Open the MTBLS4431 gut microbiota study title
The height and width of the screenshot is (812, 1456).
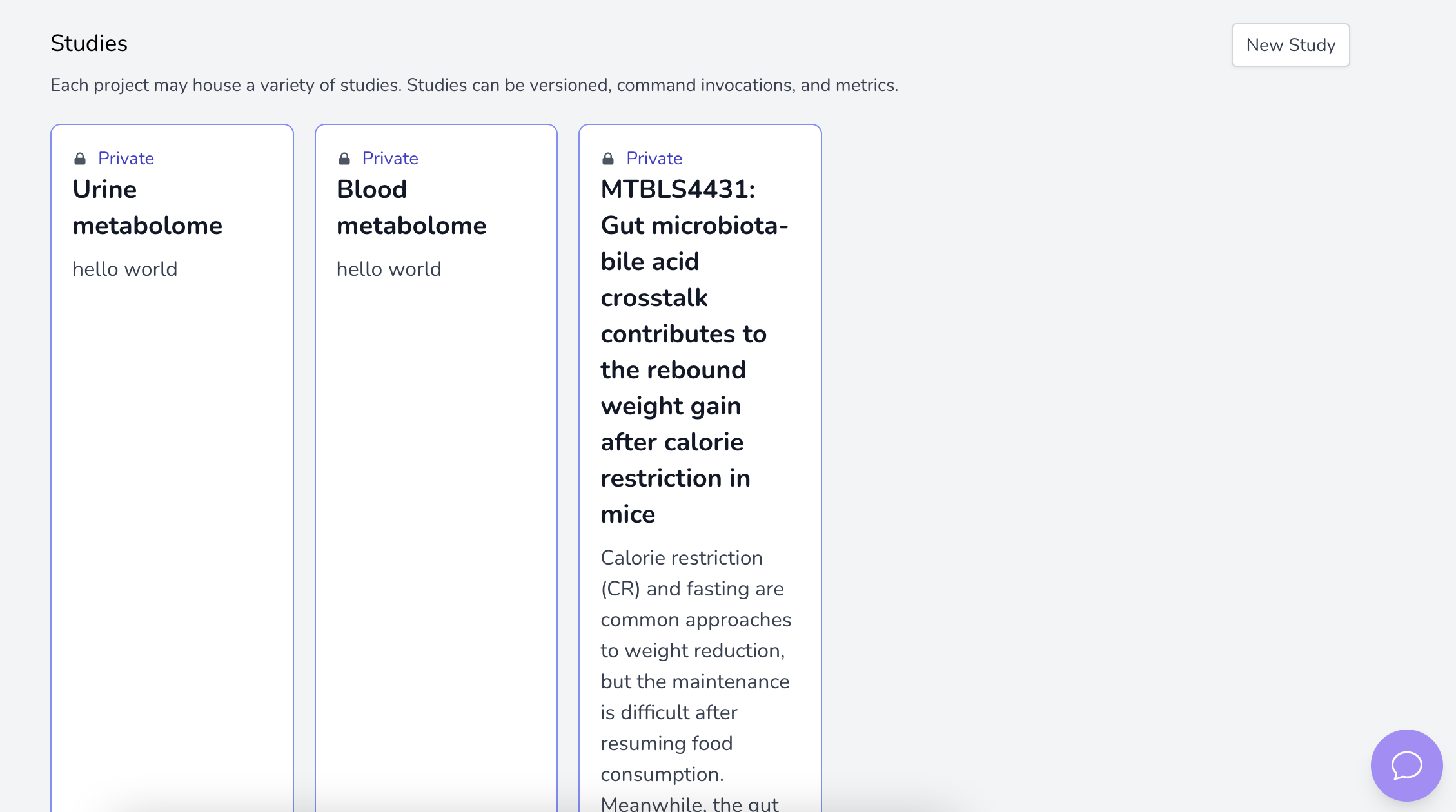pos(694,226)
